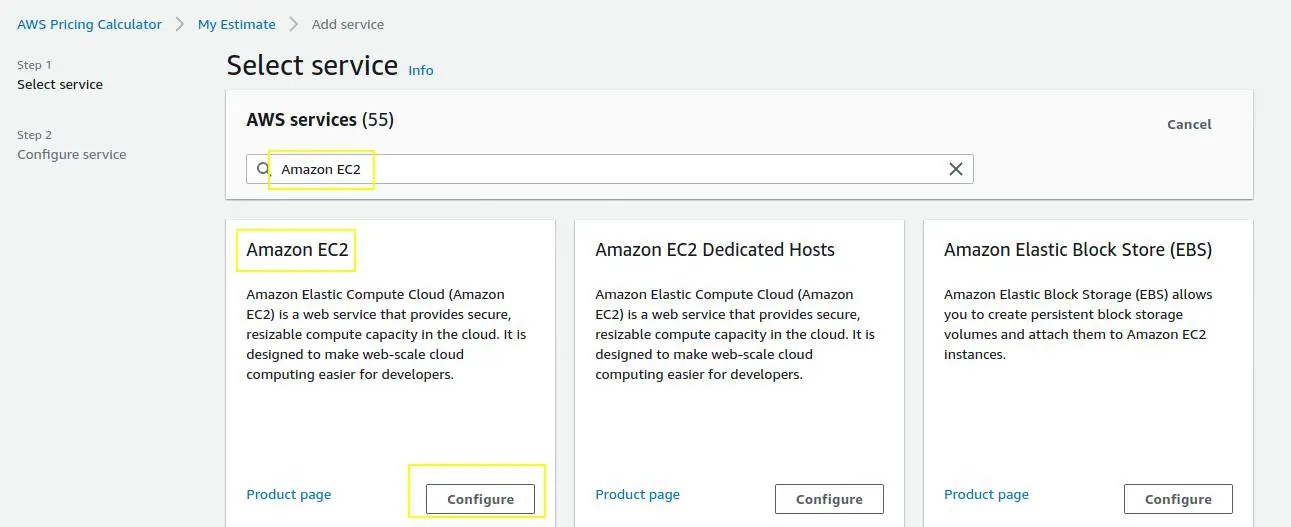Image resolution: width=1291 pixels, height=527 pixels.
Task: Click the Info link beside Select service
Action: point(421,70)
